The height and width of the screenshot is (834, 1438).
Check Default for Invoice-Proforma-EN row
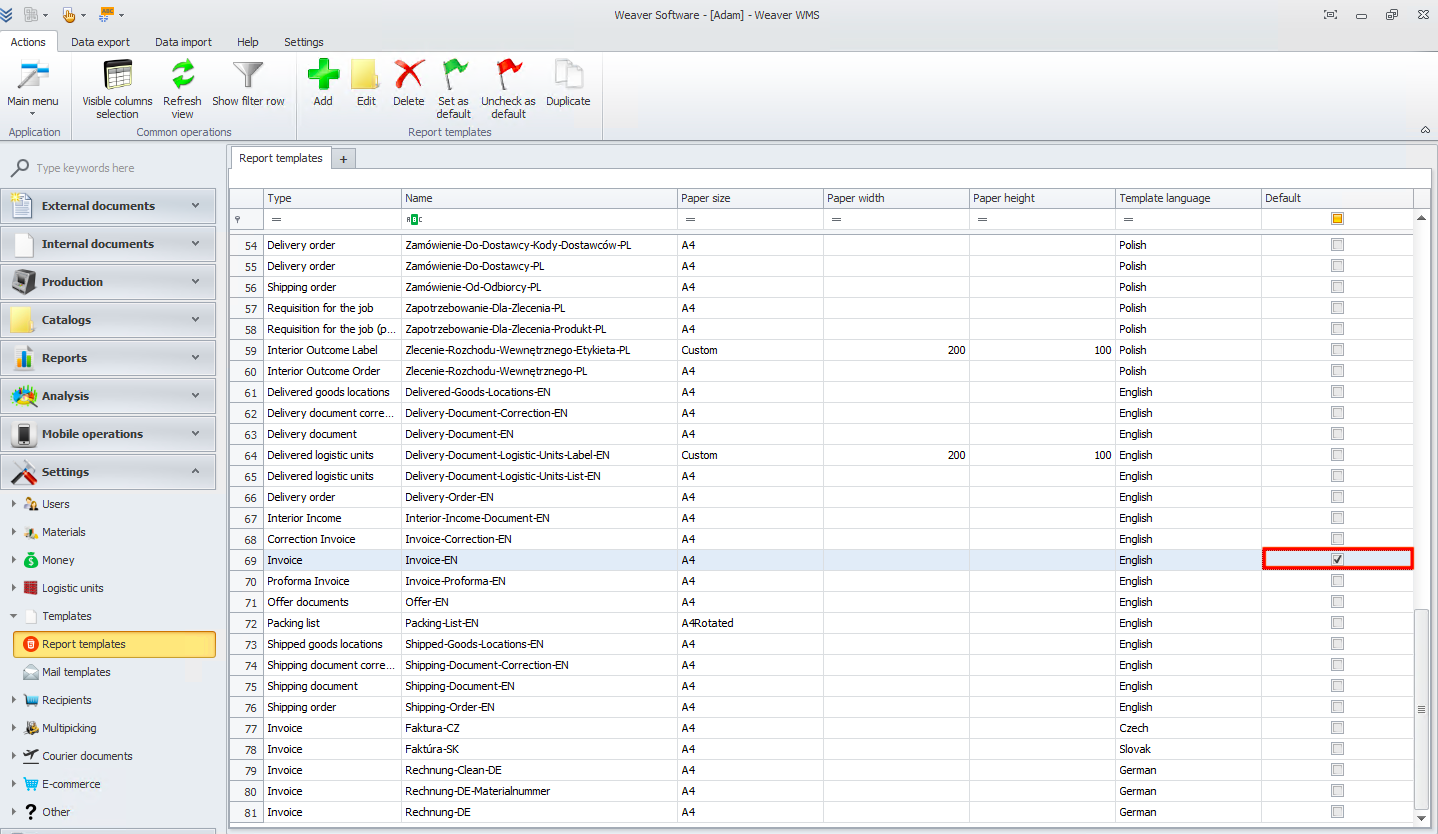(x=1337, y=581)
